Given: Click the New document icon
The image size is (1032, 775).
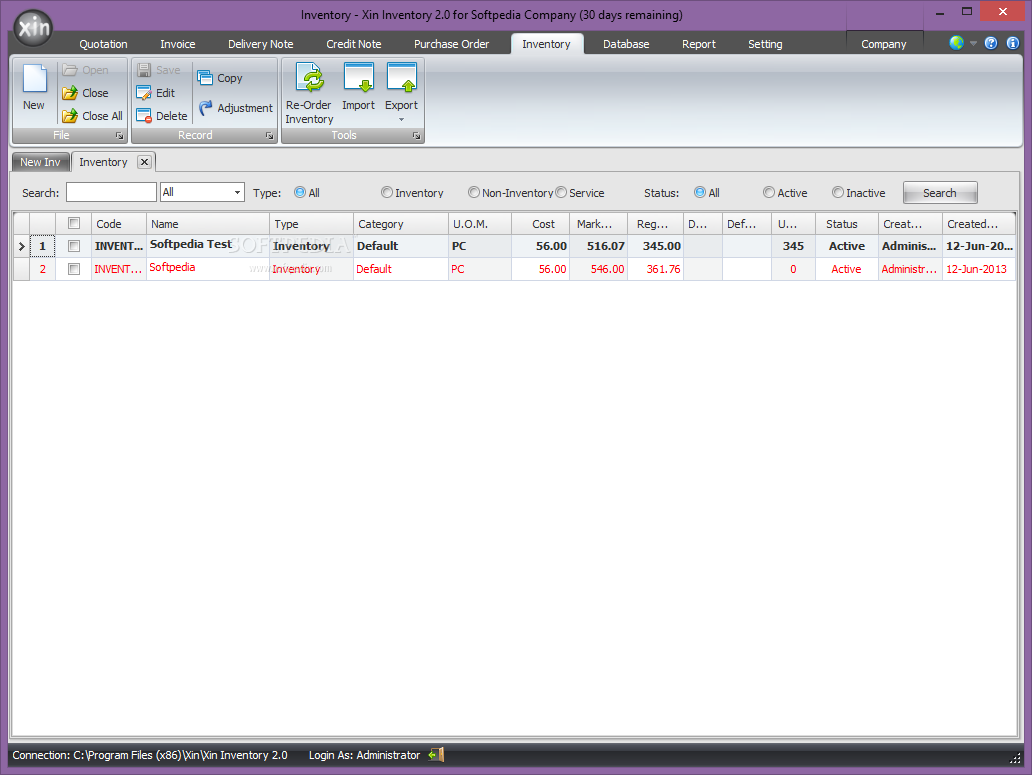Looking at the screenshot, I should point(34,78).
